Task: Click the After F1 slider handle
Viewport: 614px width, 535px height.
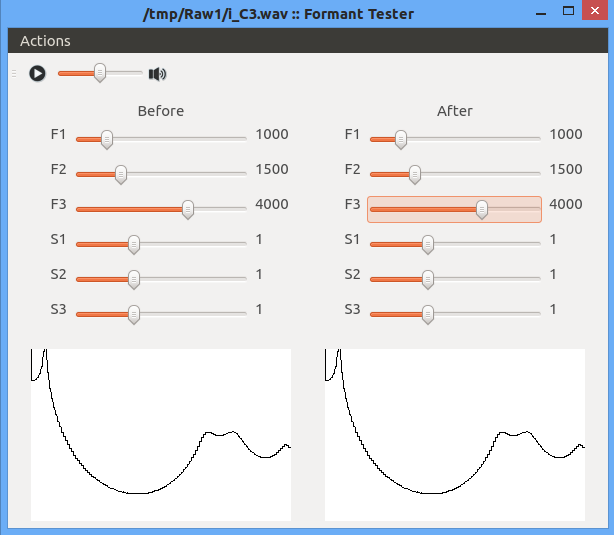Action: point(401,139)
